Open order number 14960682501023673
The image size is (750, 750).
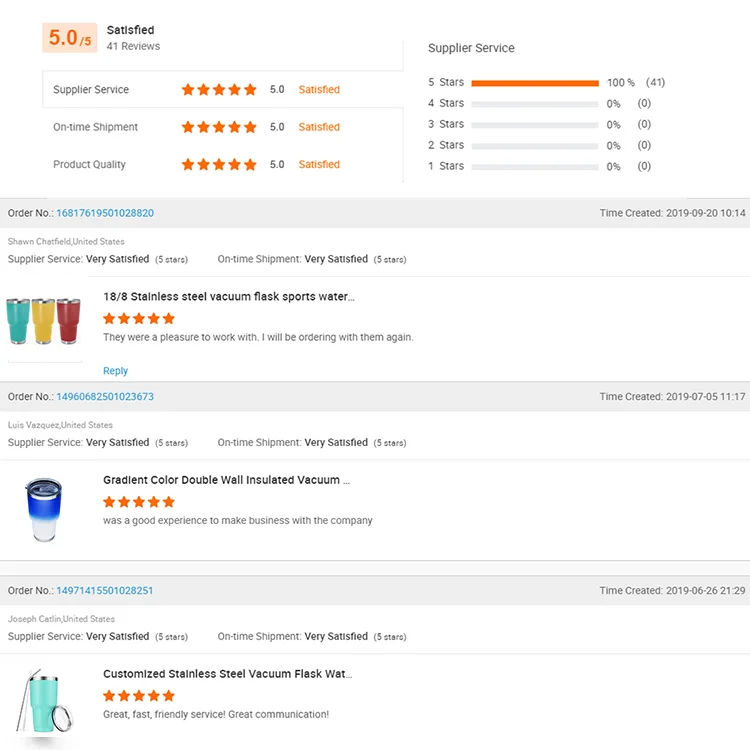tap(105, 397)
